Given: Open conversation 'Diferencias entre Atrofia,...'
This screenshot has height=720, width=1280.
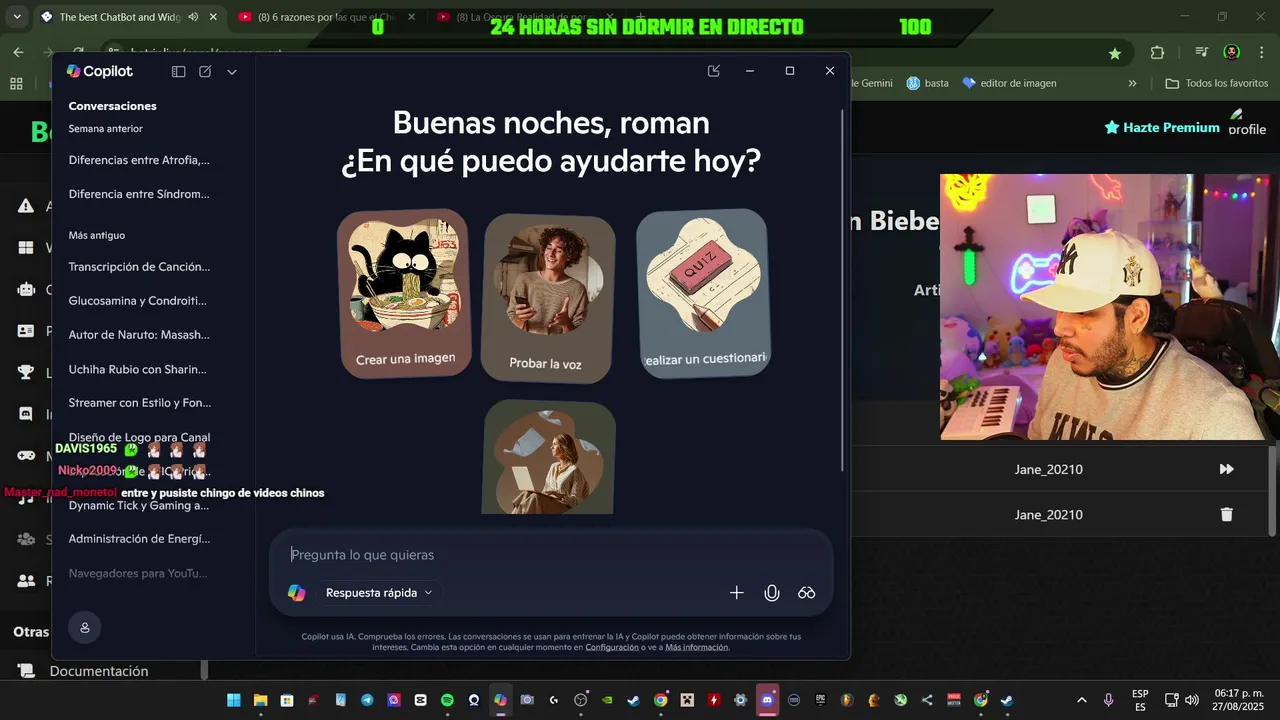Looking at the screenshot, I should [x=139, y=160].
